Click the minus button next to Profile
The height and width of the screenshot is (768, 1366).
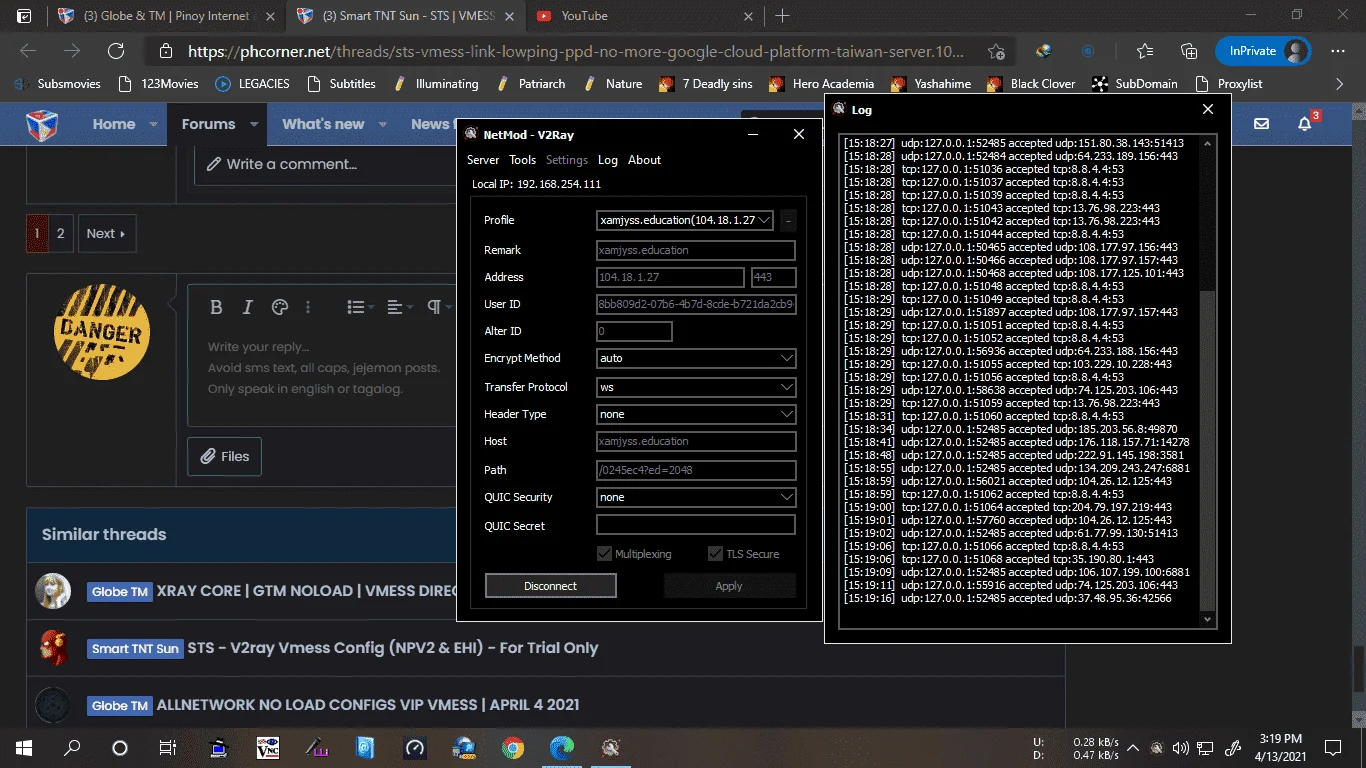click(x=789, y=220)
